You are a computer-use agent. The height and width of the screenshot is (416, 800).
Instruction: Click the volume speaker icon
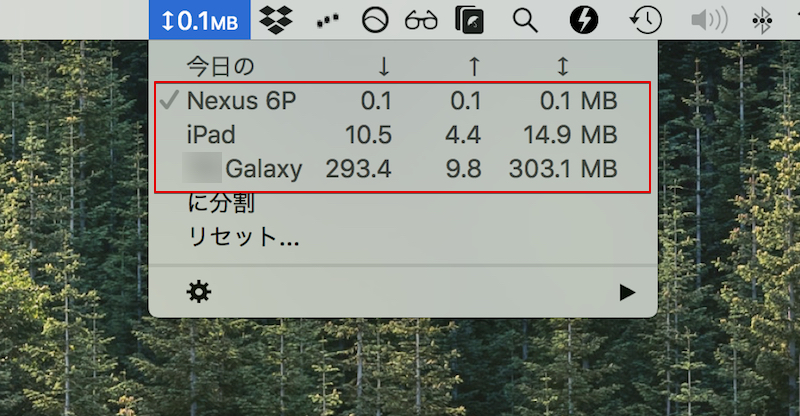tap(709, 20)
